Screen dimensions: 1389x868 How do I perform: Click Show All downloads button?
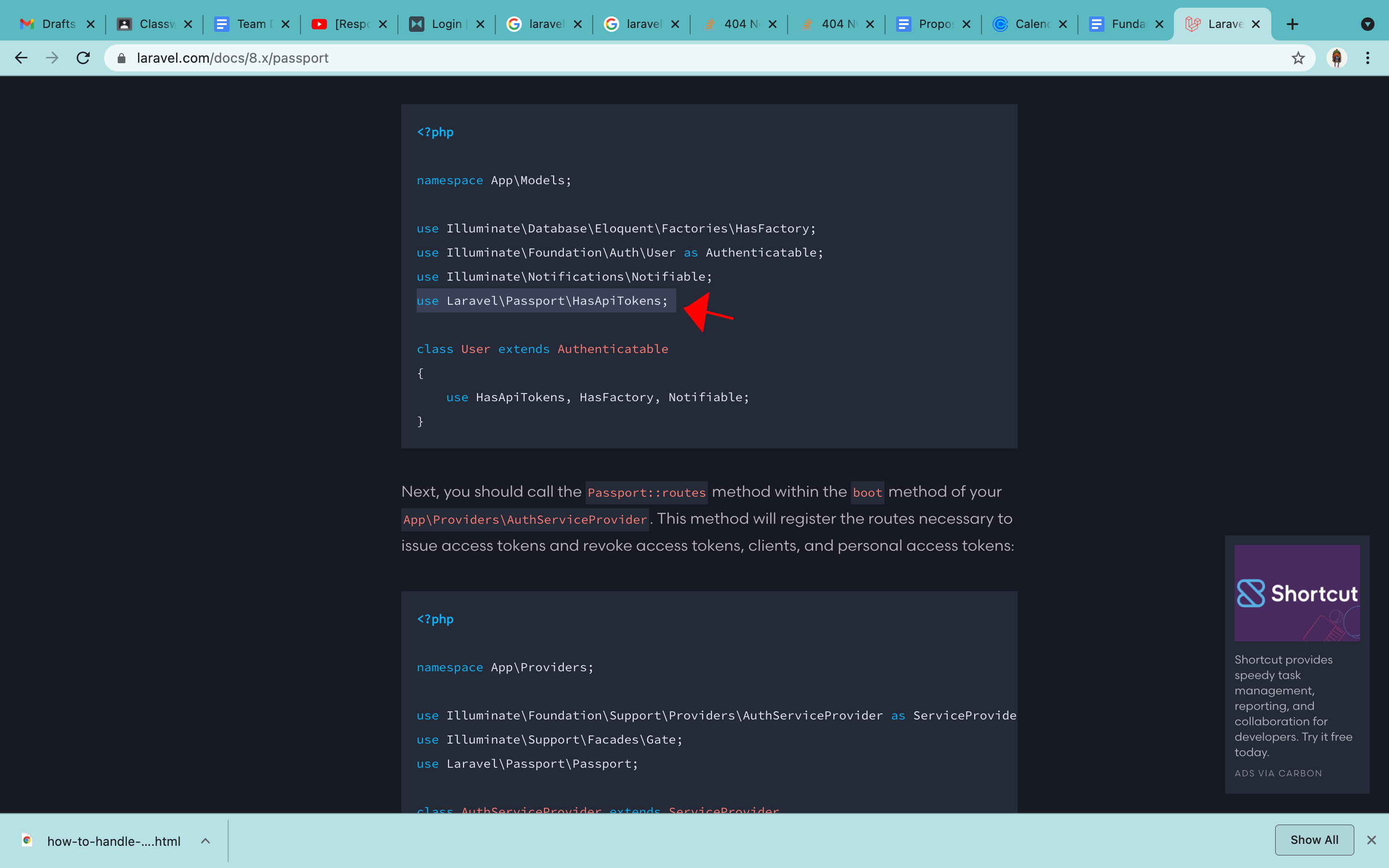[x=1314, y=840]
